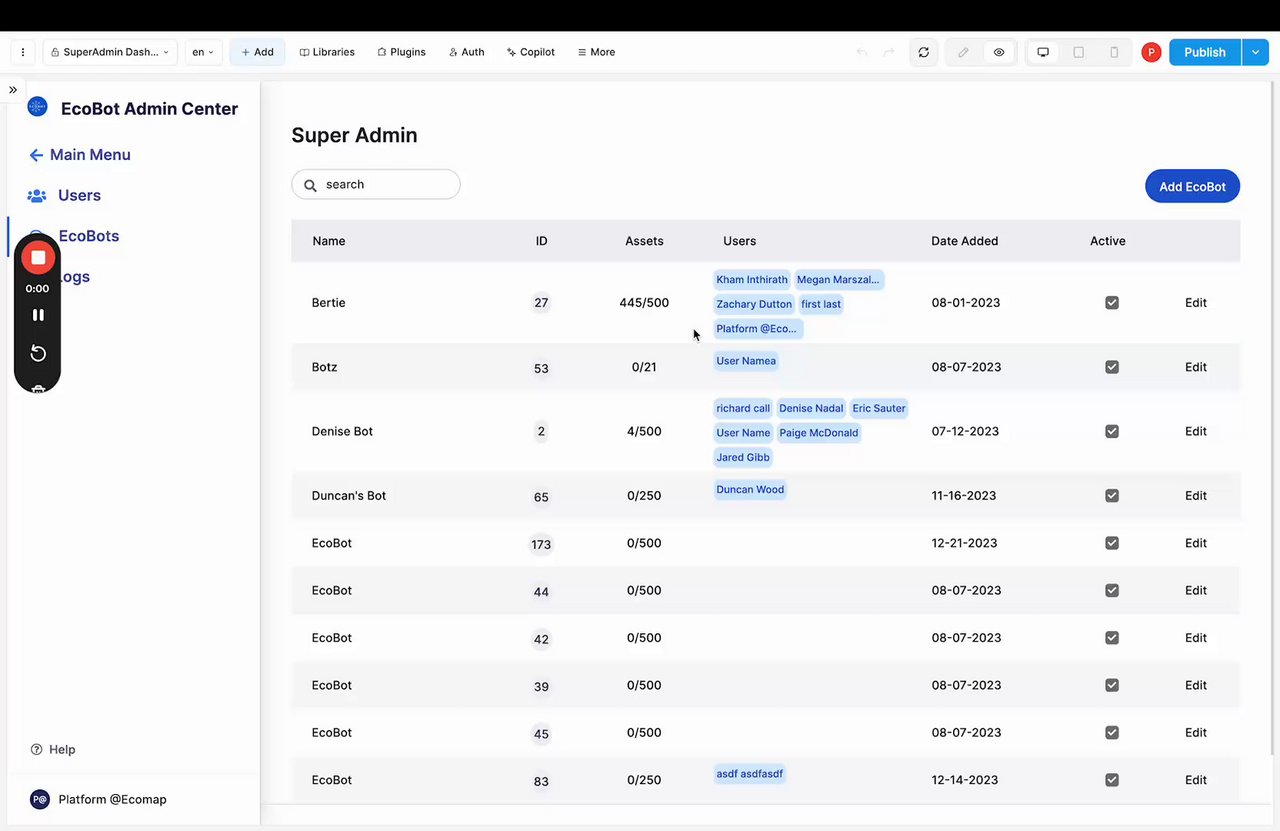Click the refresh icon in the toolbar

(923, 52)
